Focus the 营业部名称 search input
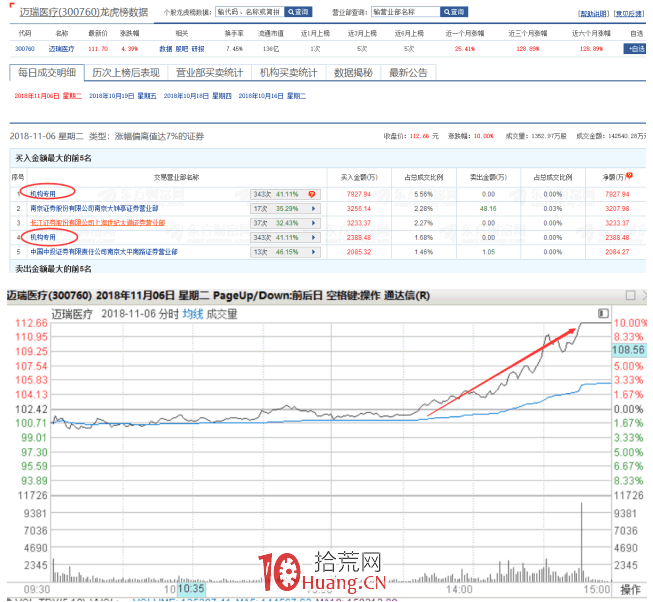This screenshot has height=602, width=653. [x=406, y=12]
